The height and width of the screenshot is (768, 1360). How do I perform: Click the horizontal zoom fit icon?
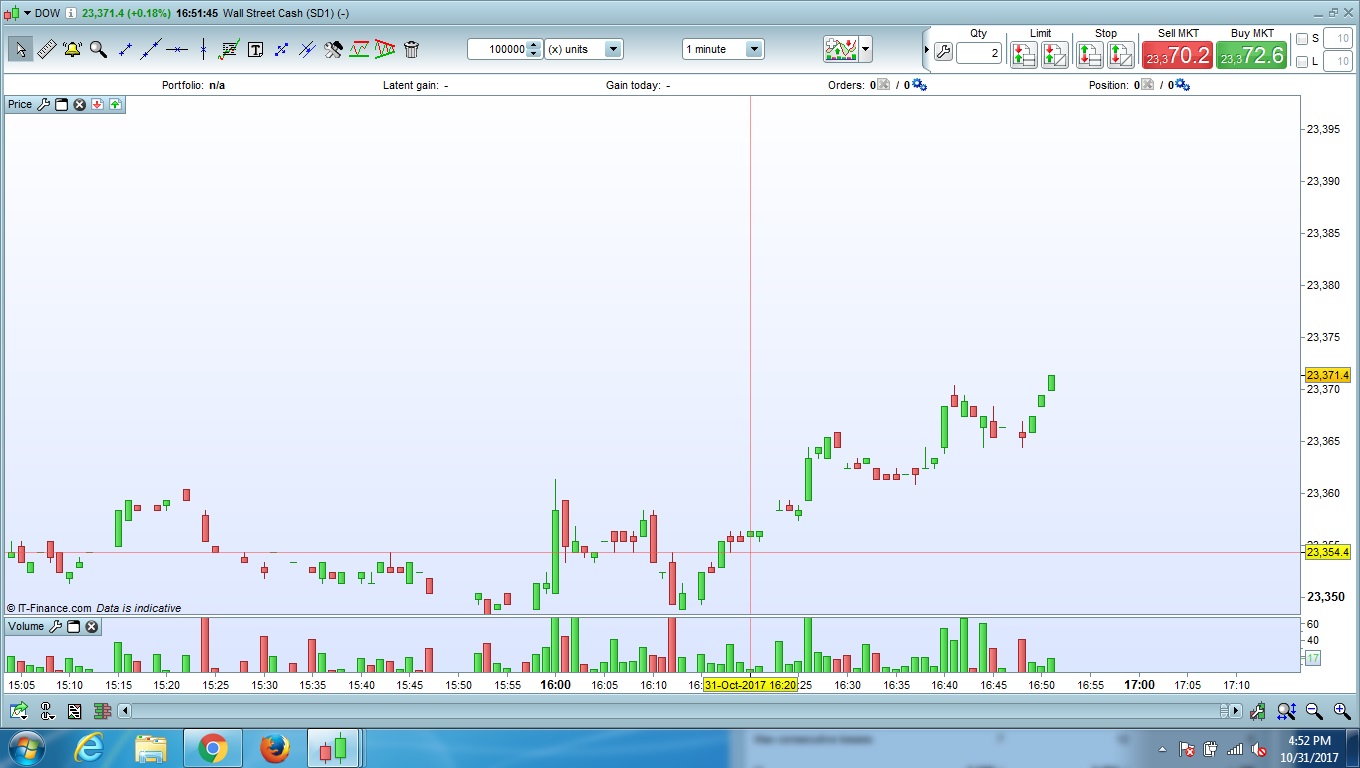1286,711
